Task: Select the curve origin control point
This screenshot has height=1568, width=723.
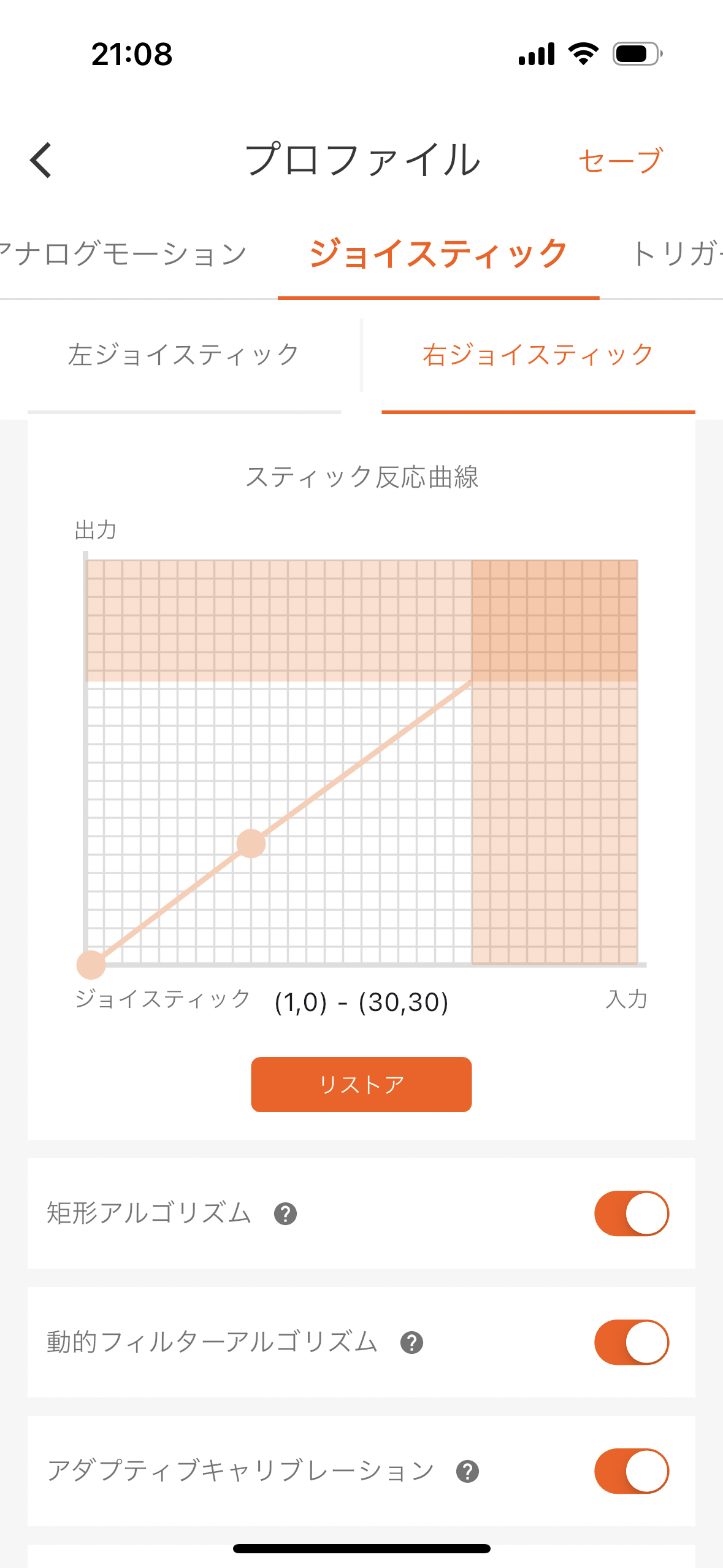Action: point(91,964)
